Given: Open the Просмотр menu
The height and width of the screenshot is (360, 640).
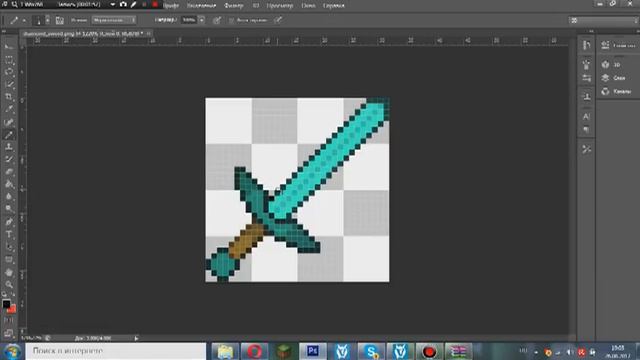Looking at the screenshot, I should pyautogui.click(x=280, y=5).
